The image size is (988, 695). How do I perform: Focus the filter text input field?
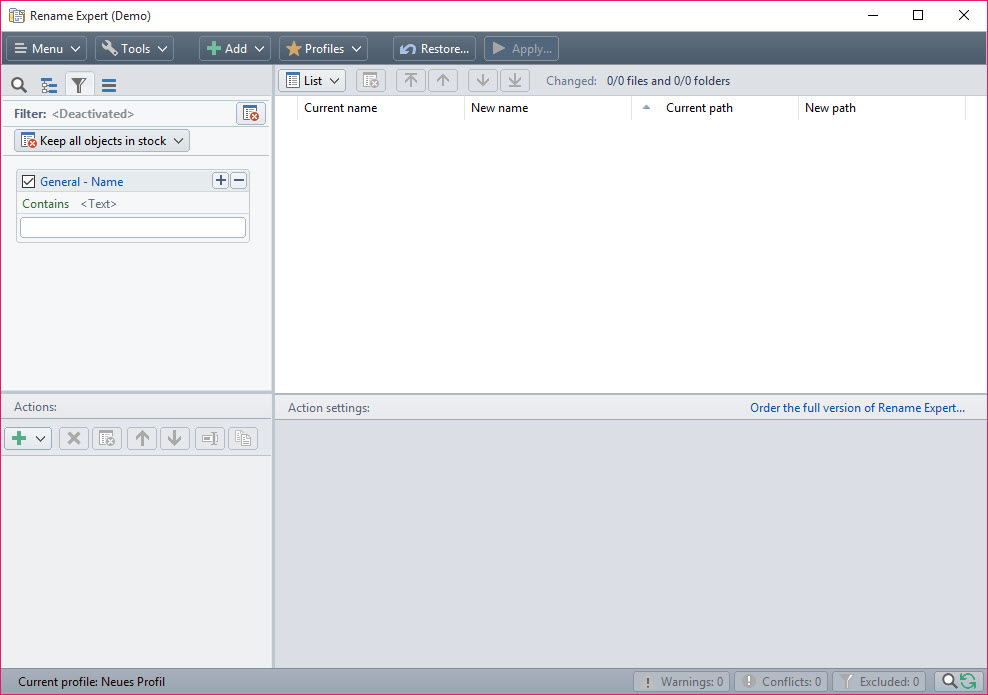pos(133,227)
